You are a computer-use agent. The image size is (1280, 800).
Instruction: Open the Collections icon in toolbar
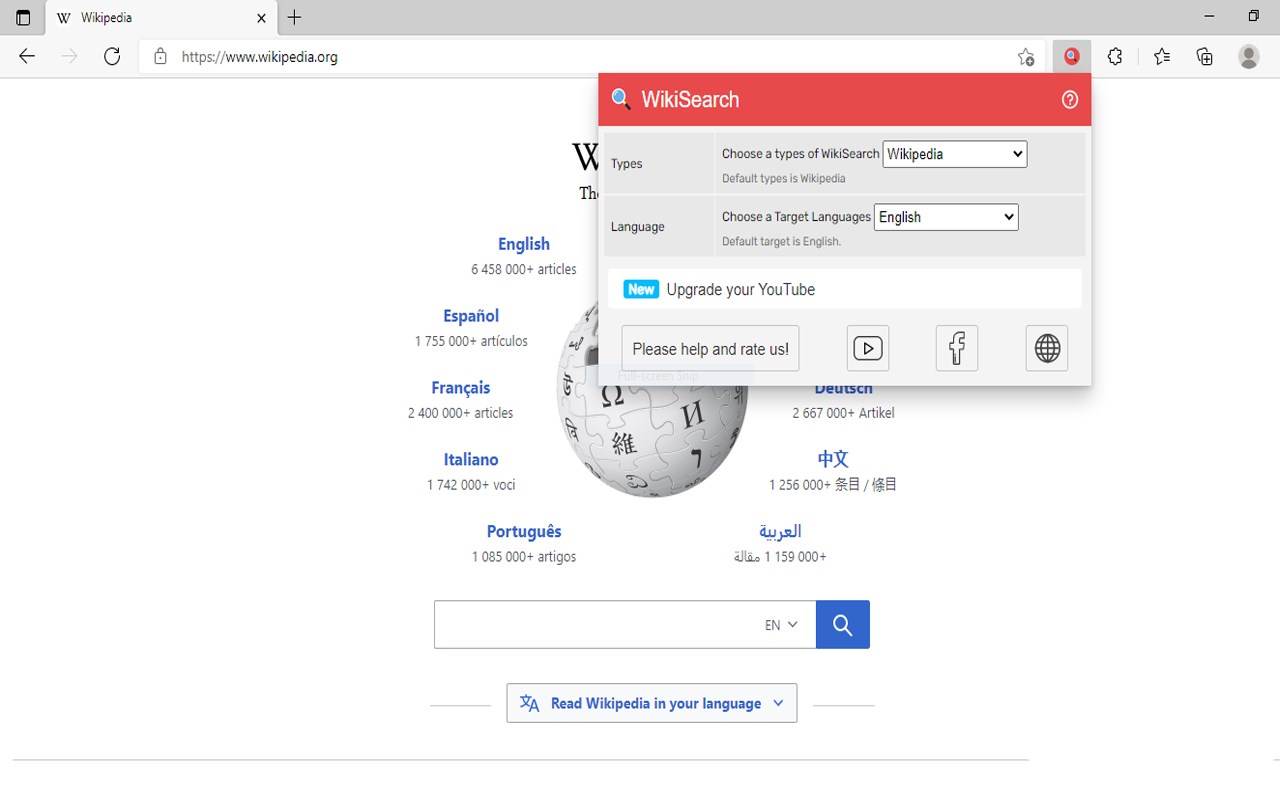(1205, 57)
